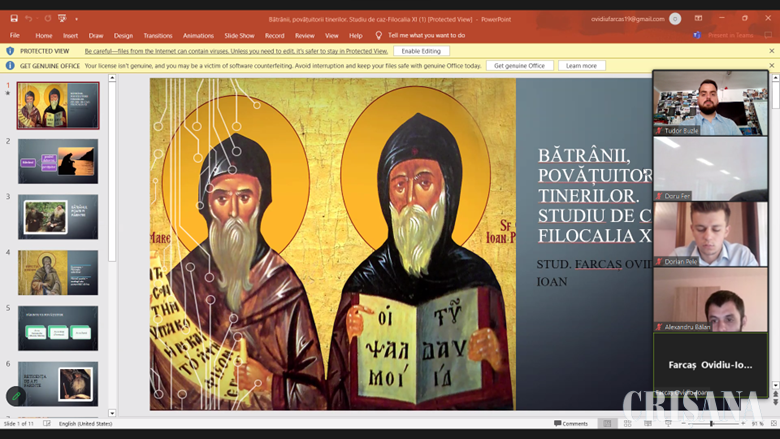Viewport: 780px width, 439px height.
Task: Expand Quick Access Toolbar customize dropdown
Action: (x=76, y=18)
